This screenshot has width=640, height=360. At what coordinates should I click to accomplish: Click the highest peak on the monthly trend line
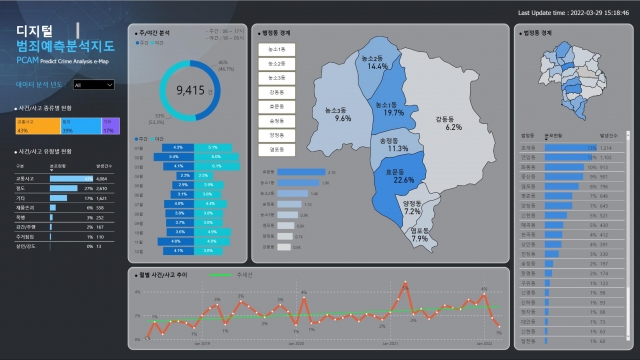[x=405, y=282]
